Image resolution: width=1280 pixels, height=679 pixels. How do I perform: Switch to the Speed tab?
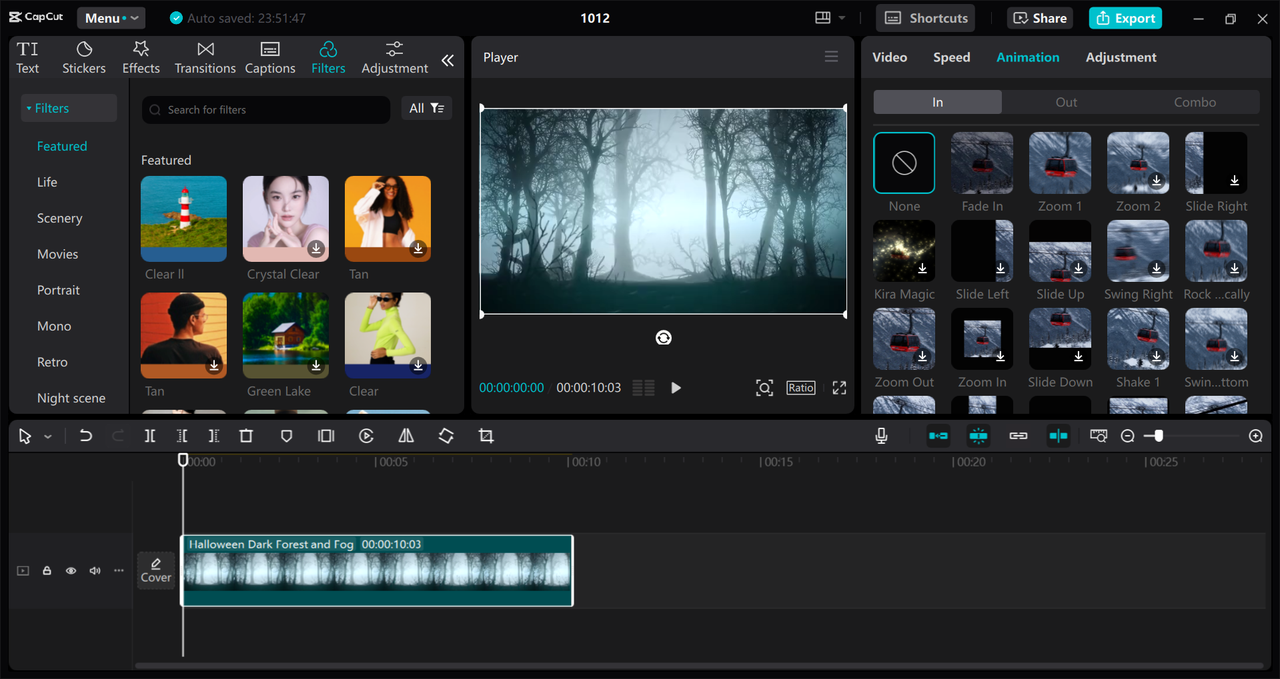952,57
